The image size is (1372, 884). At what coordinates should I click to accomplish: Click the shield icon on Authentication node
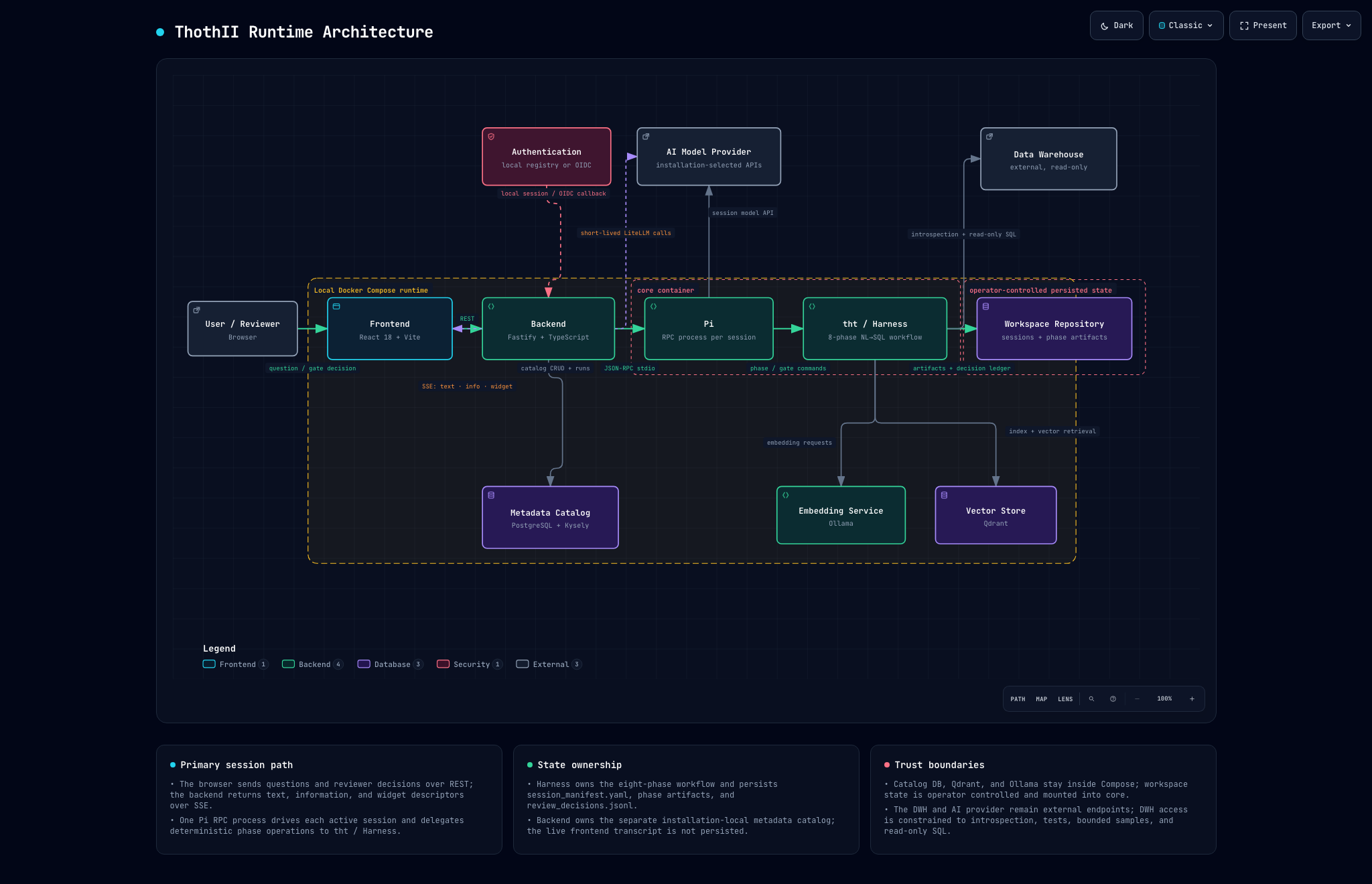point(491,137)
